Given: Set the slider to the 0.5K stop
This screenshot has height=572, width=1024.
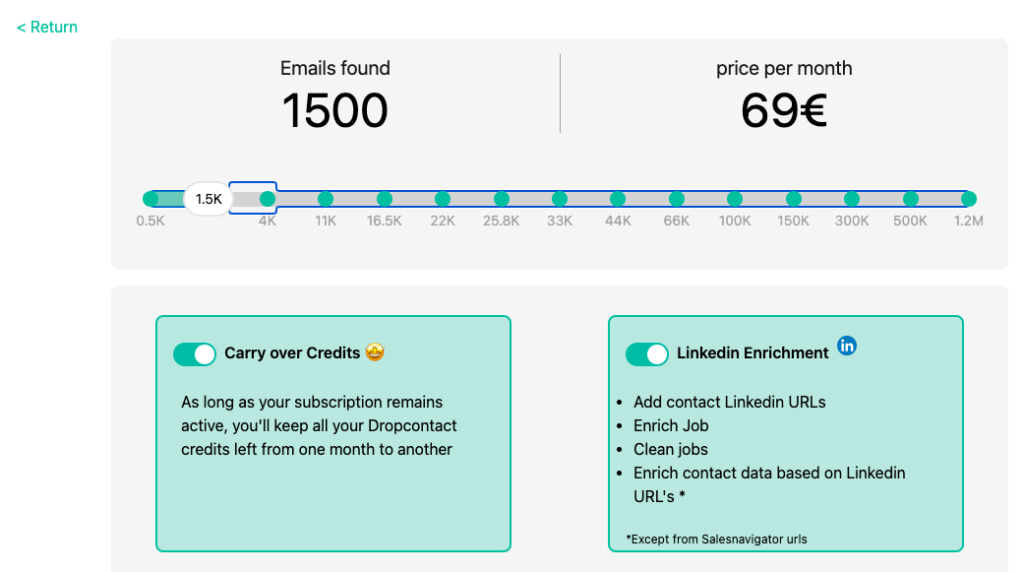Looking at the screenshot, I should [x=151, y=199].
